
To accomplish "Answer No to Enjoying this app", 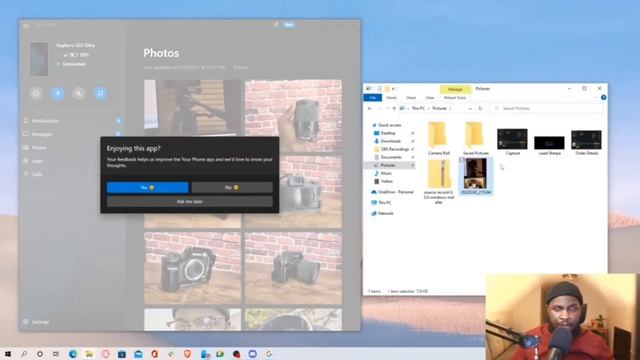I will click(x=232, y=187).
